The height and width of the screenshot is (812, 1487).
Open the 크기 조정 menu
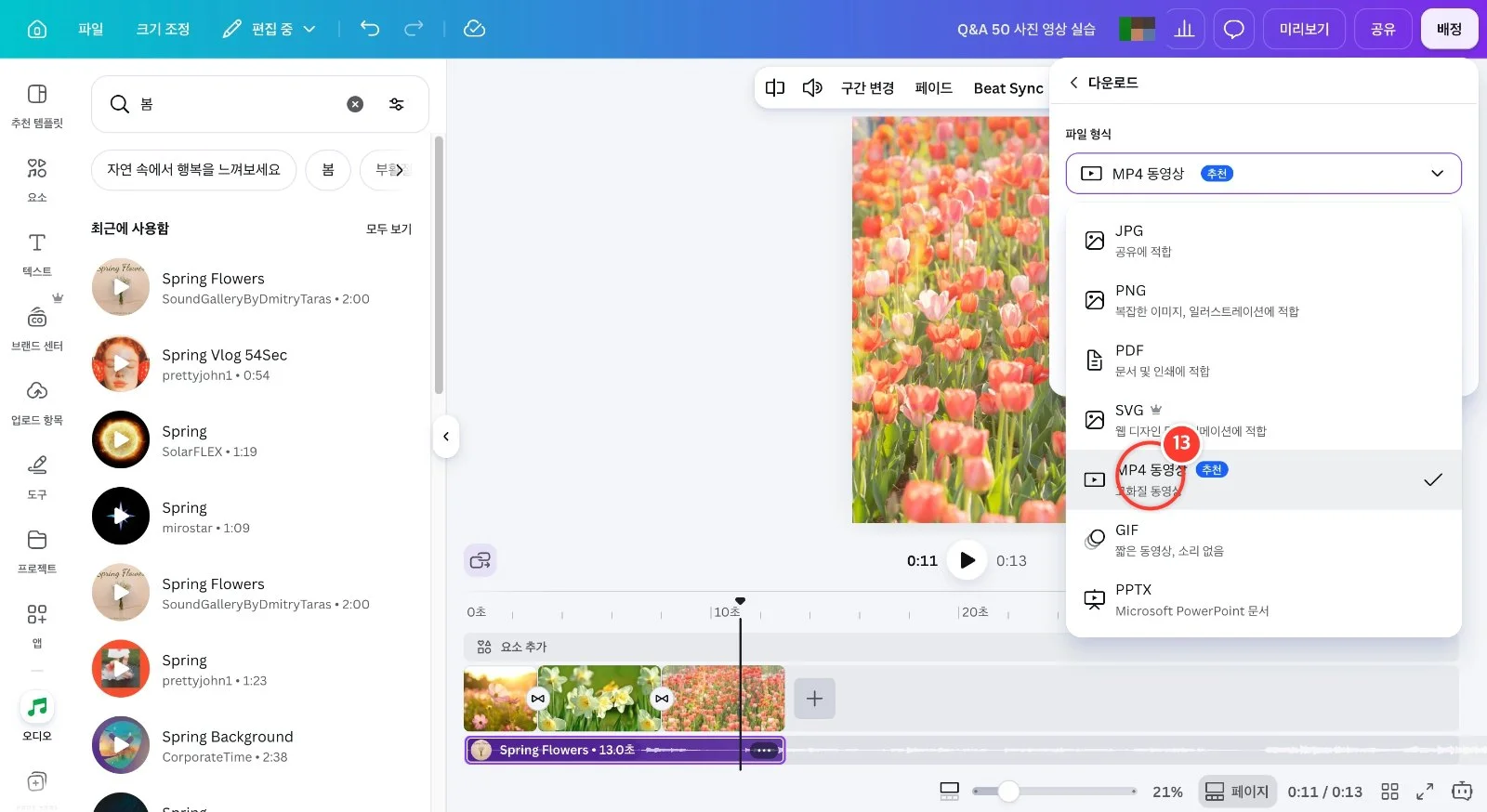[x=164, y=29]
